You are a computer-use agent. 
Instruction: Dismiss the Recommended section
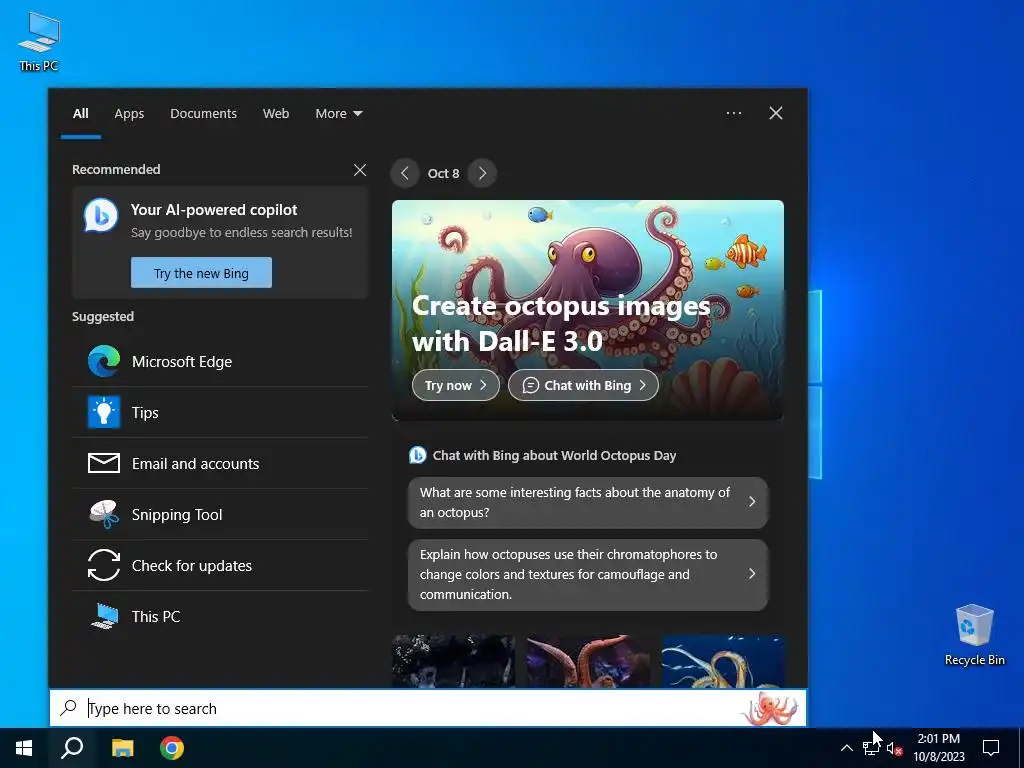360,170
